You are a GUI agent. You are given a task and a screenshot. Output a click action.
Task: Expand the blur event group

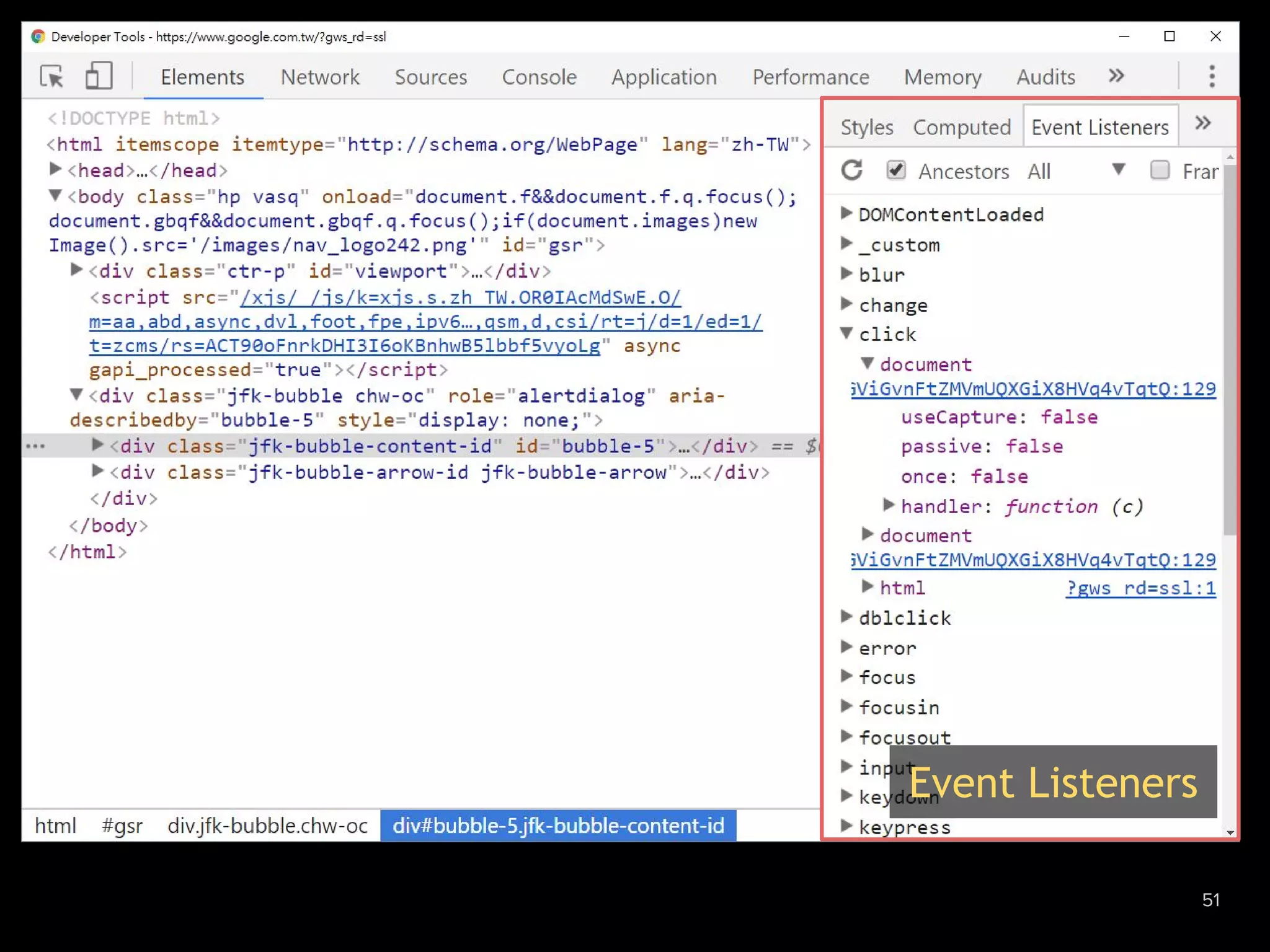tap(846, 273)
